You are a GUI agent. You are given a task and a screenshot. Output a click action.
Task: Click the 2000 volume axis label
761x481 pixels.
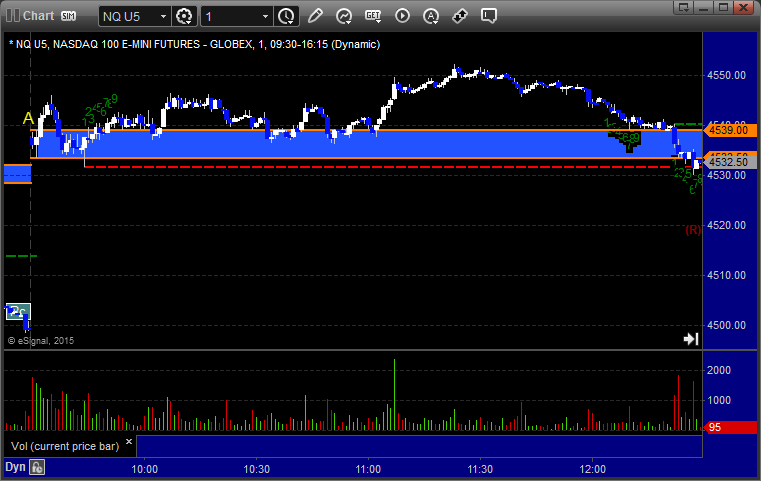point(719,370)
